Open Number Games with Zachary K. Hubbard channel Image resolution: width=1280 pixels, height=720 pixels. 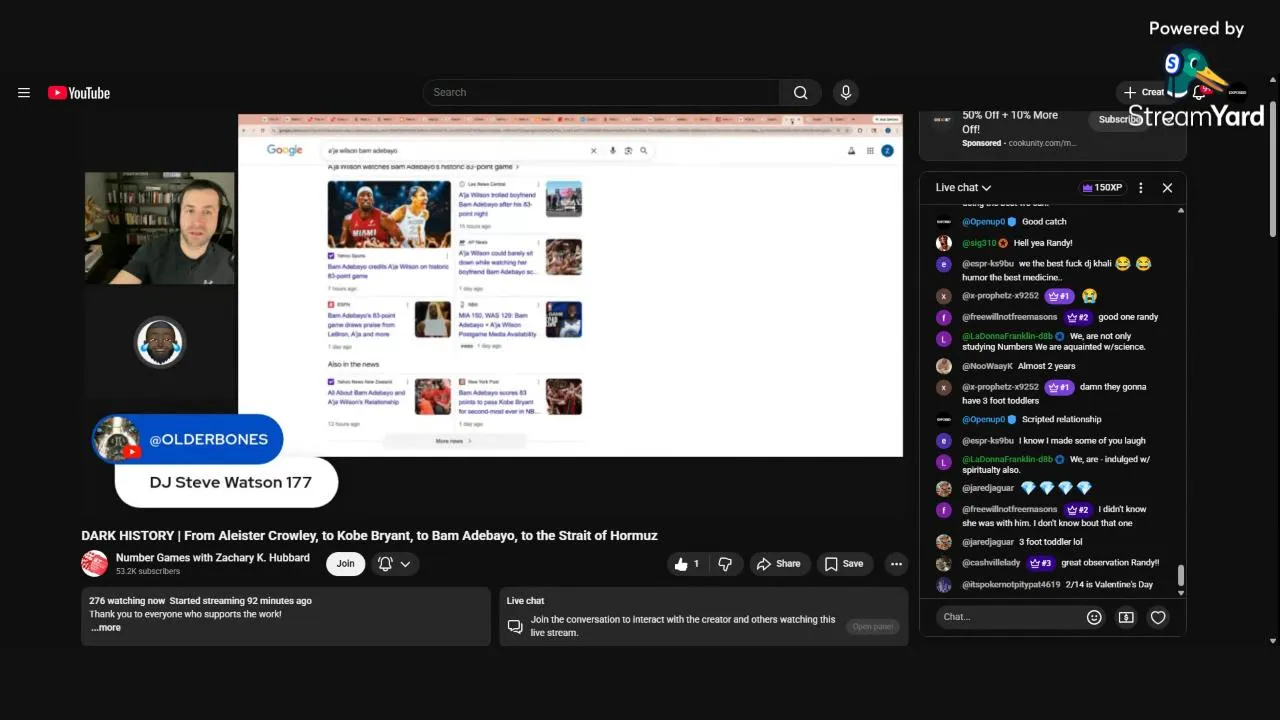point(213,558)
